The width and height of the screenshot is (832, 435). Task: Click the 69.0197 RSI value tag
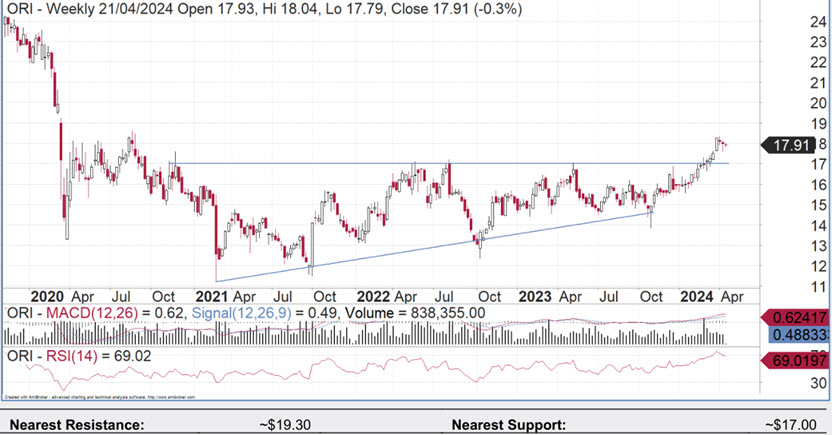pyautogui.click(x=796, y=359)
